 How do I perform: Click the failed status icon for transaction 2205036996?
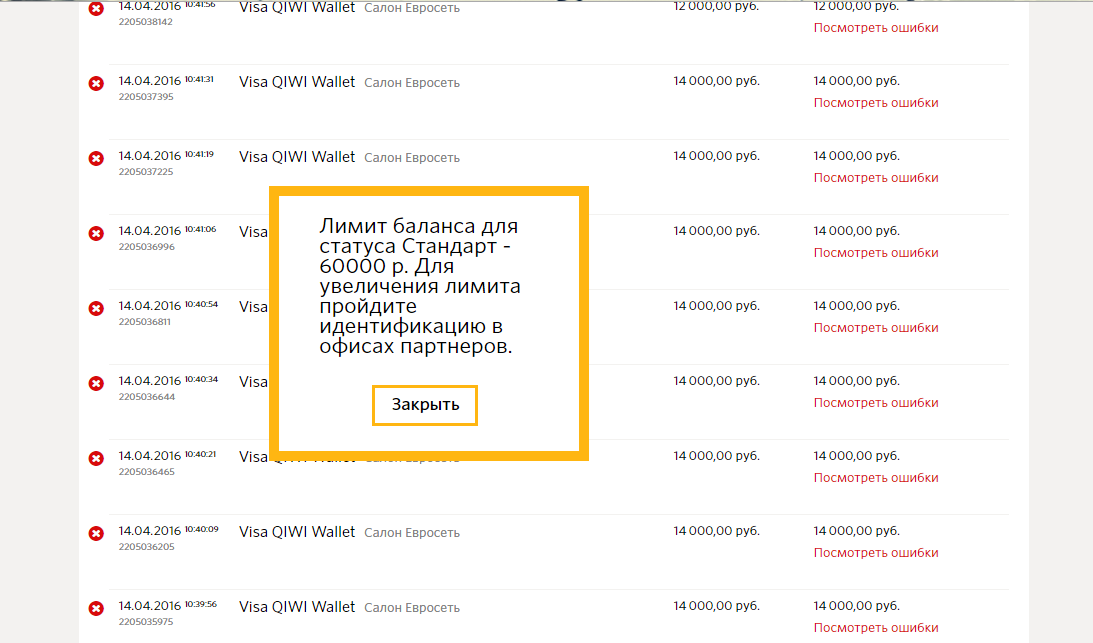[x=96, y=234]
